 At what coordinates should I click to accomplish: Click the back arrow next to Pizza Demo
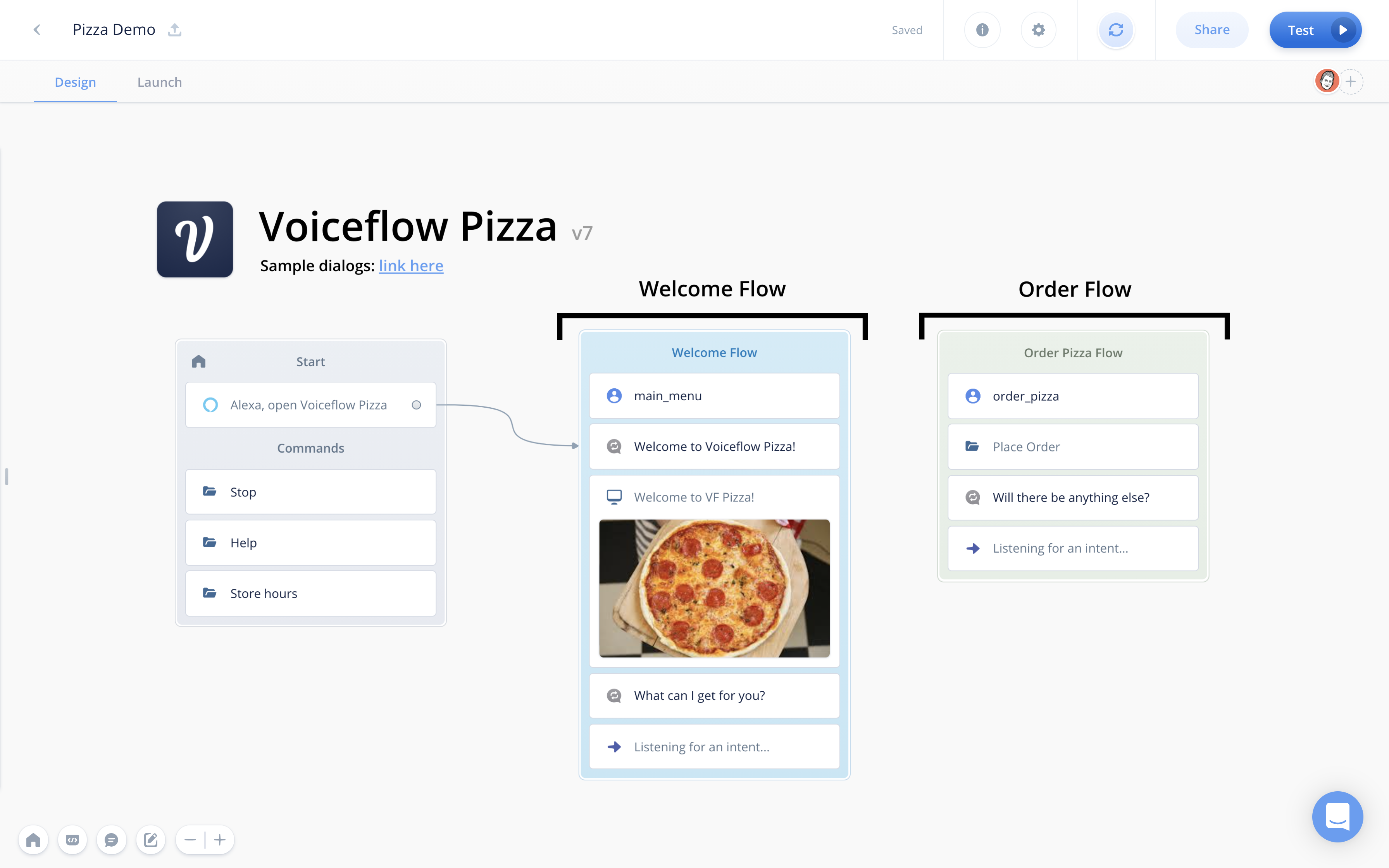37,30
